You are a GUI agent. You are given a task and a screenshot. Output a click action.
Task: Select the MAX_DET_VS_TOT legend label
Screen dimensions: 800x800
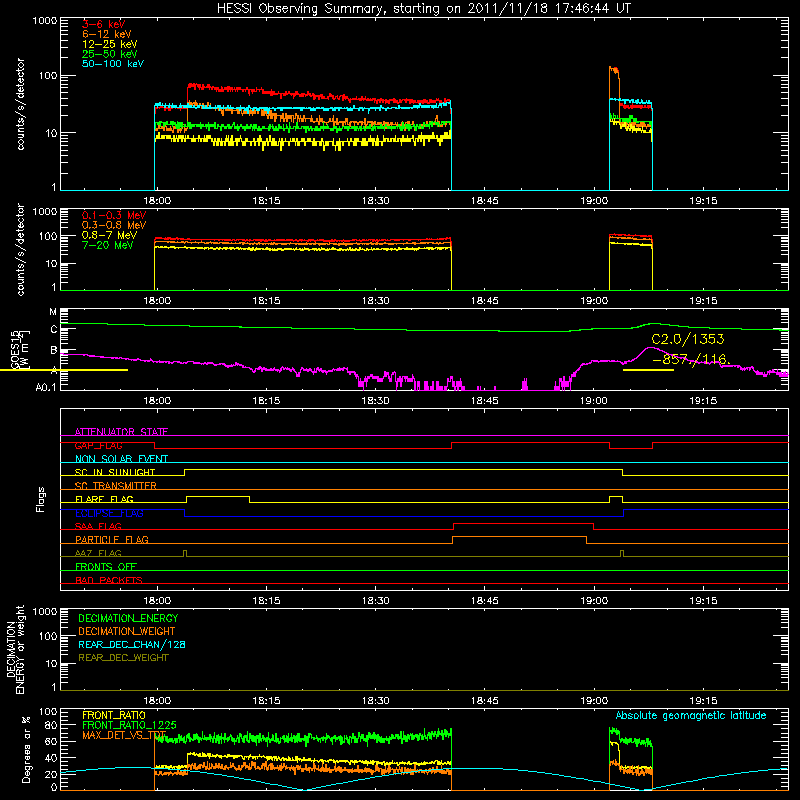pyautogui.click(x=124, y=735)
